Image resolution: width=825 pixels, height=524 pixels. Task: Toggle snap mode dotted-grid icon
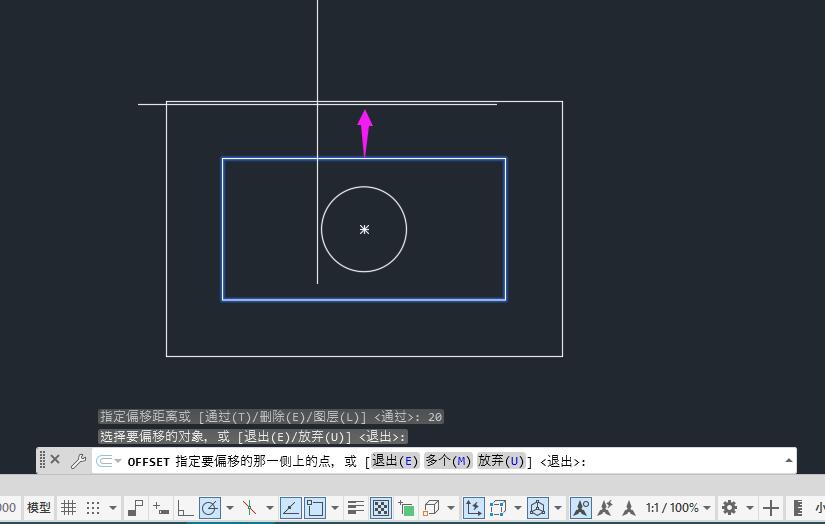(x=93, y=508)
